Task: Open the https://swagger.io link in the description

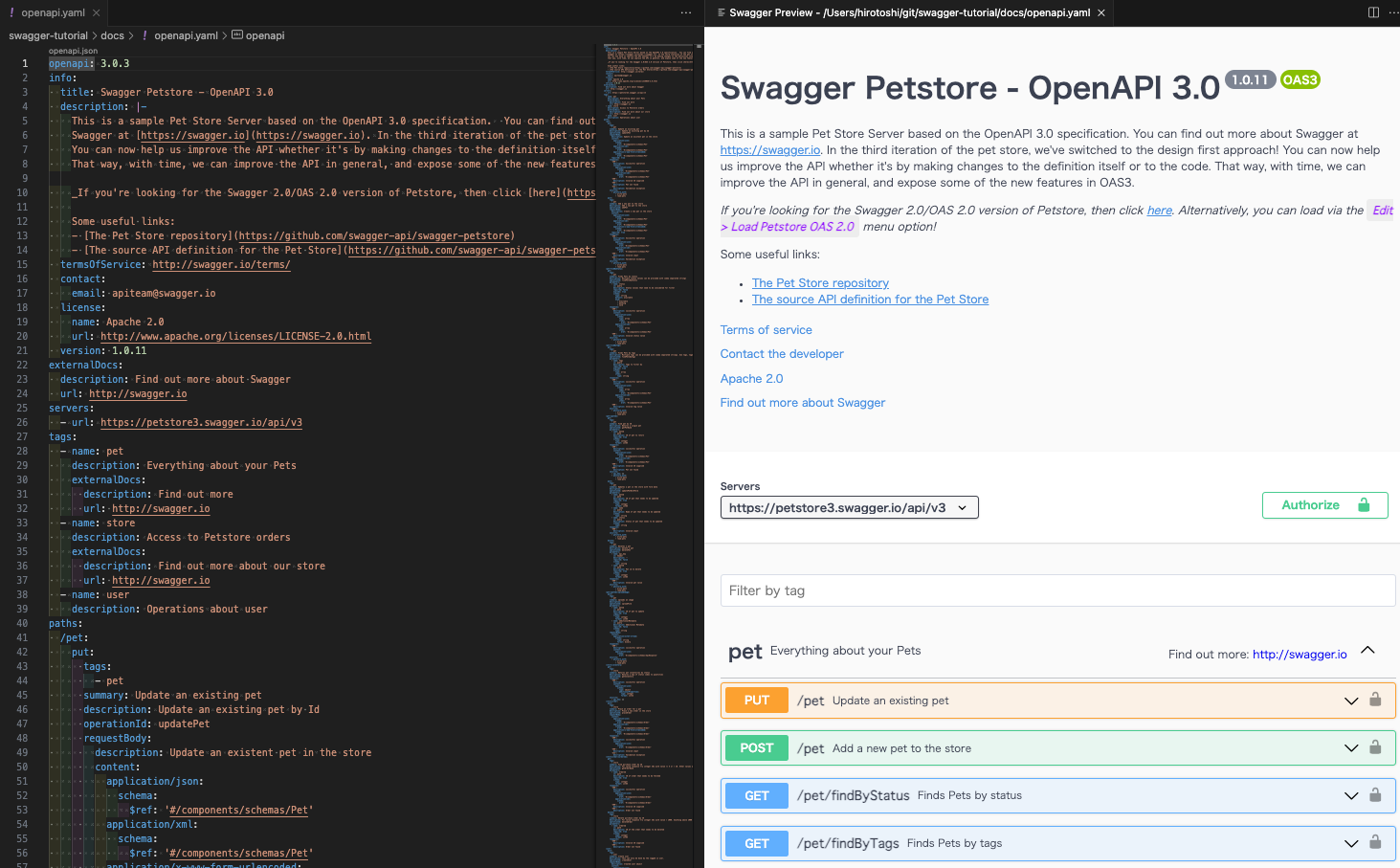Action: pyautogui.click(x=770, y=150)
